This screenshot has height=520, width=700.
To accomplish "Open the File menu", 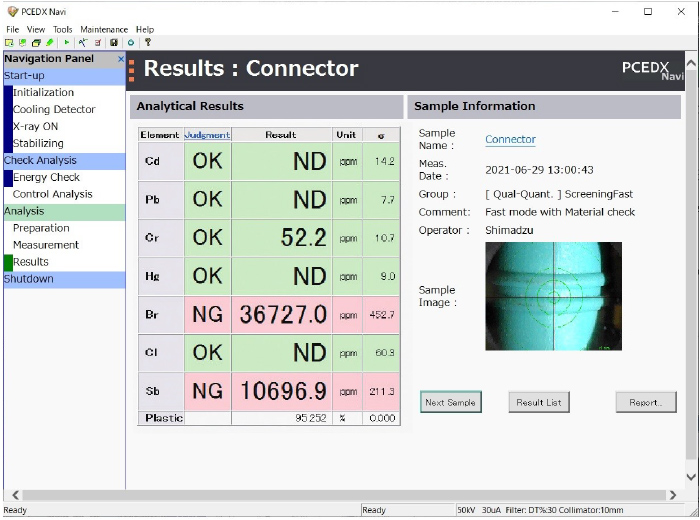I will (x=12, y=29).
